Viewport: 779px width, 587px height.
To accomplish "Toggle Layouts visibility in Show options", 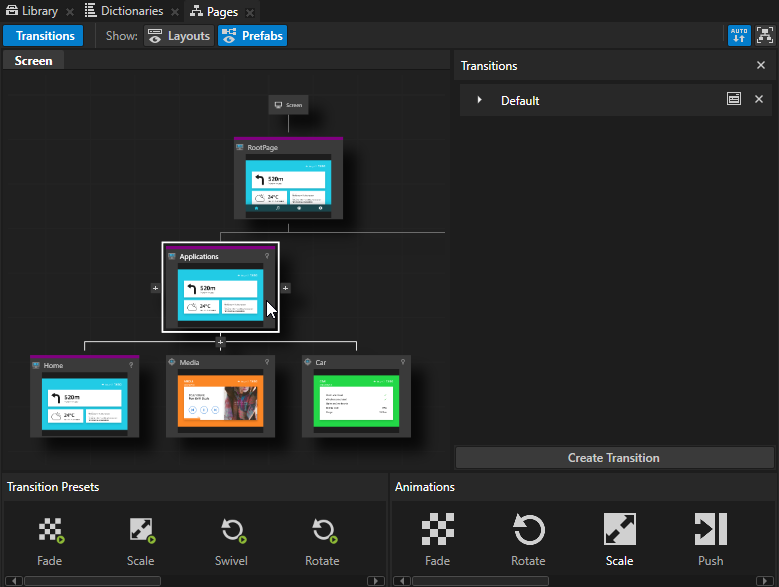I will pyautogui.click(x=179, y=36).
